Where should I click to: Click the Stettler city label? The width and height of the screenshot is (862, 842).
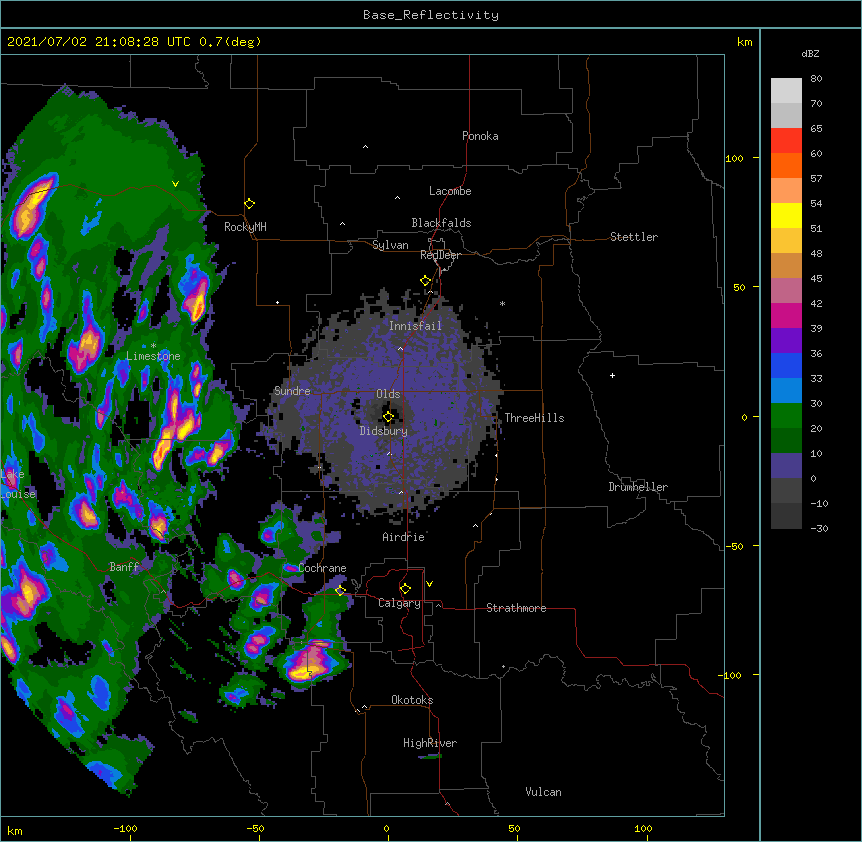pyautogui.click(x=634, y=237)
